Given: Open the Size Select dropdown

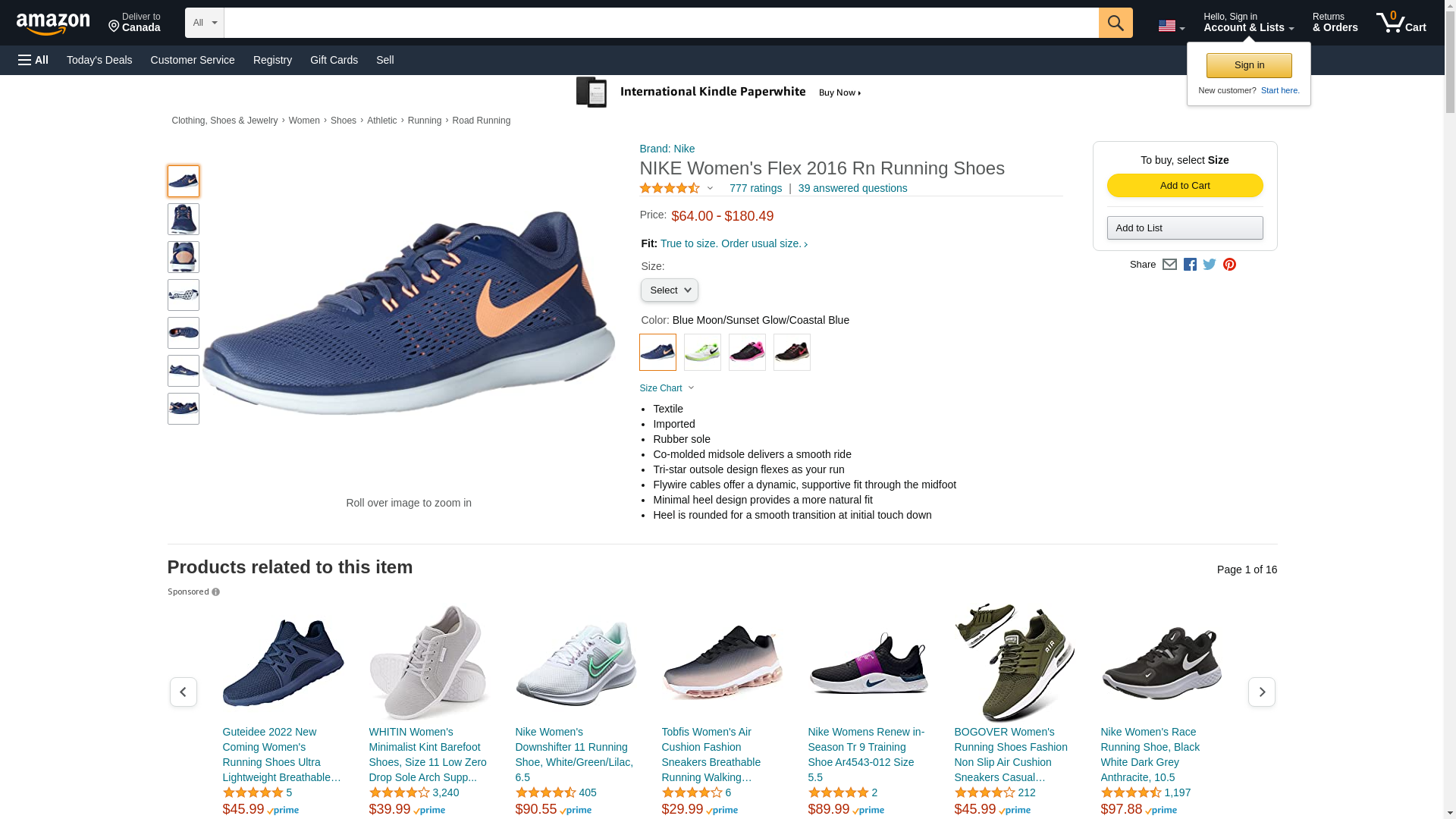Looking at the screenshot, I should point(669,290).
